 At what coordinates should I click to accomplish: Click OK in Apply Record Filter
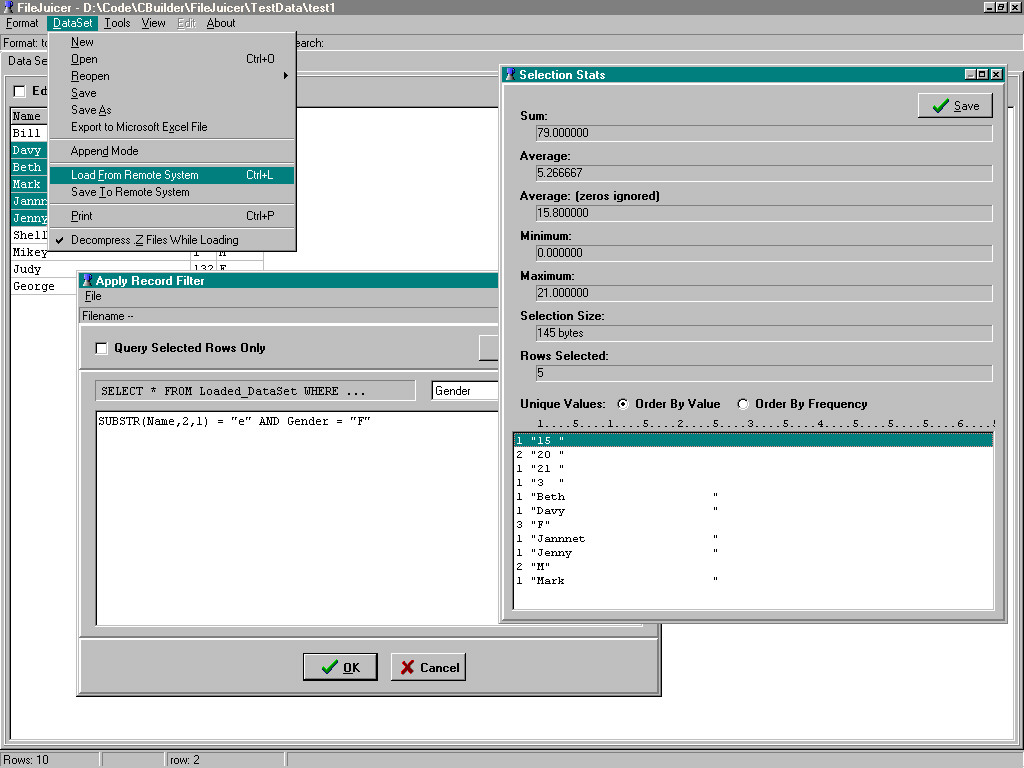click(340, 667)
